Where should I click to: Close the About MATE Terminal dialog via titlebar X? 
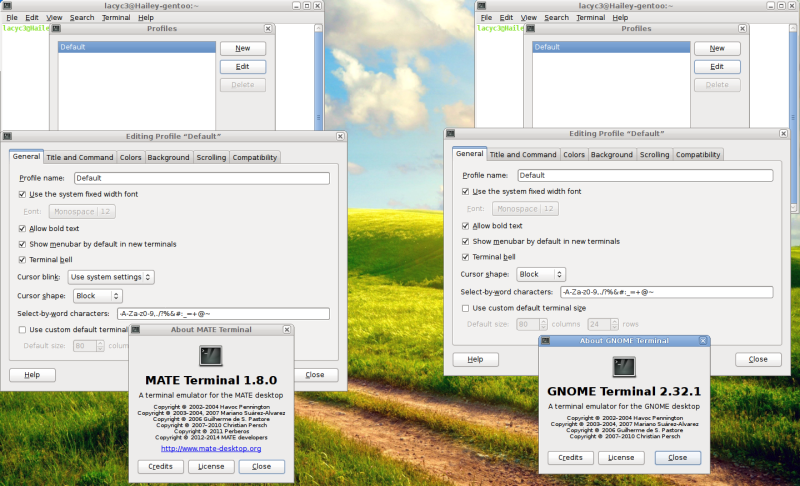287,329
